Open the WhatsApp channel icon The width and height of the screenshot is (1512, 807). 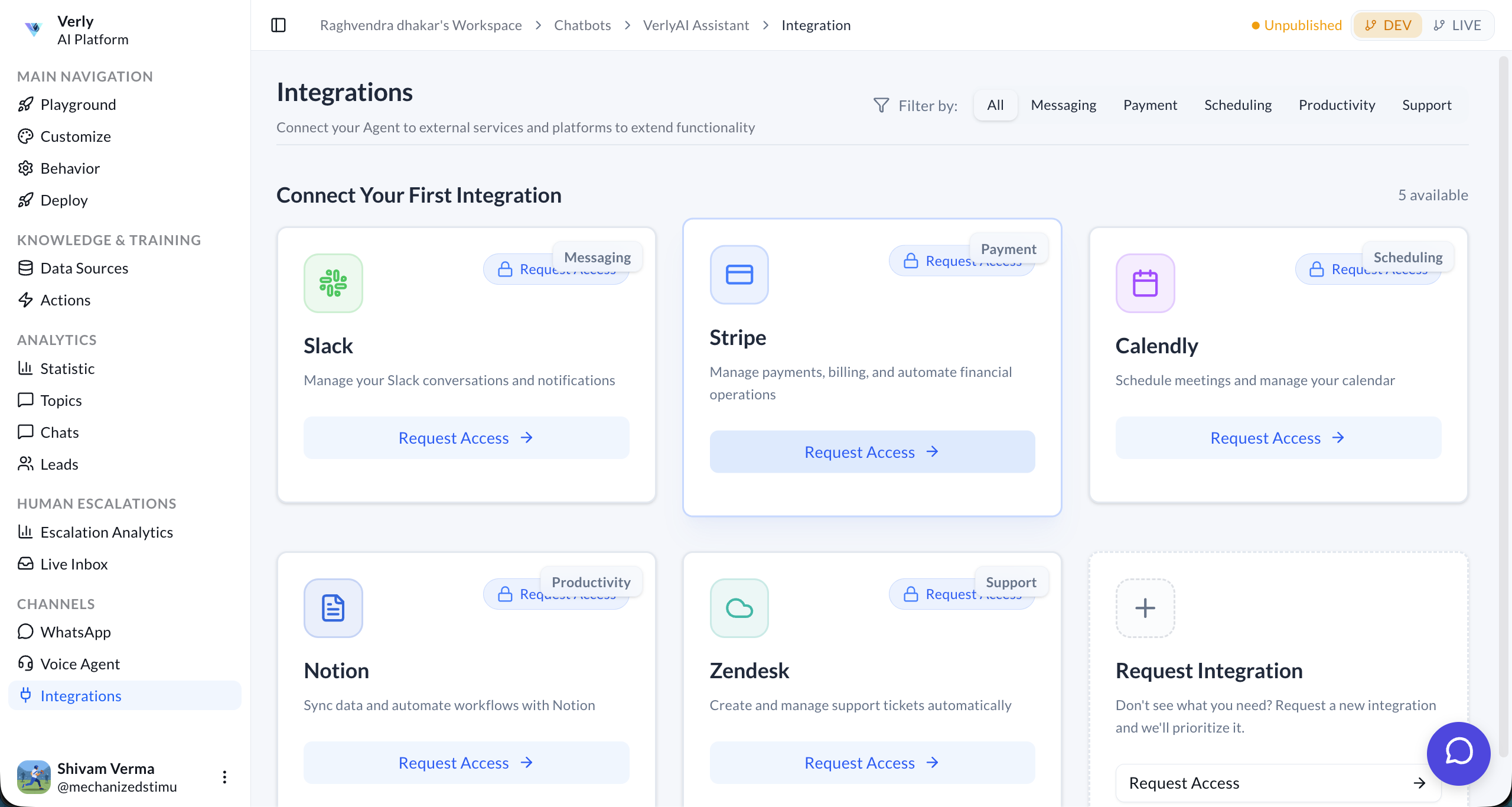25,632
